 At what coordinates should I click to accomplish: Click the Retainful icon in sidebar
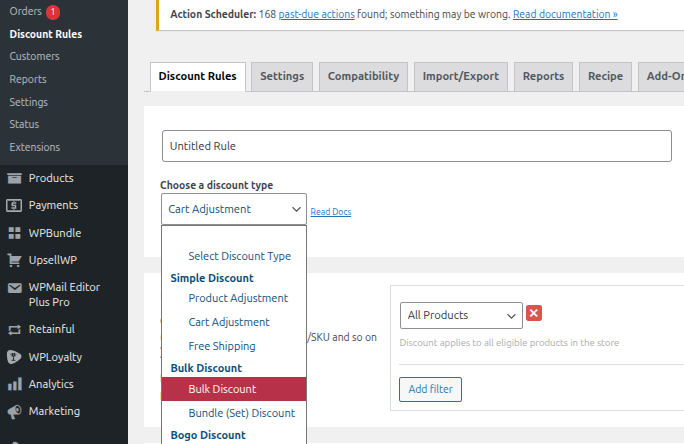pyautogui.click(x=14, y=330)
